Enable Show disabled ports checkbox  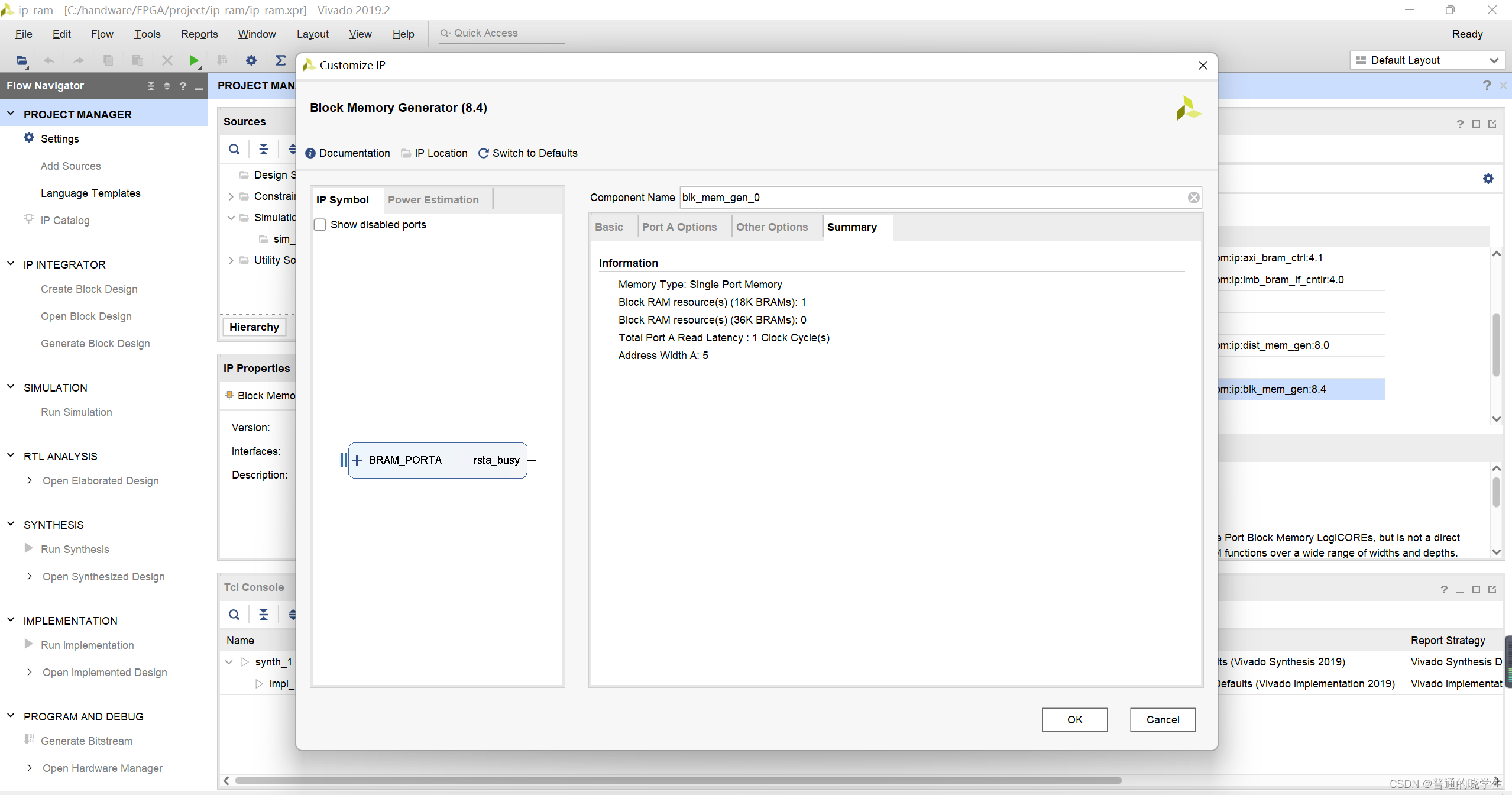click(320, 225)
